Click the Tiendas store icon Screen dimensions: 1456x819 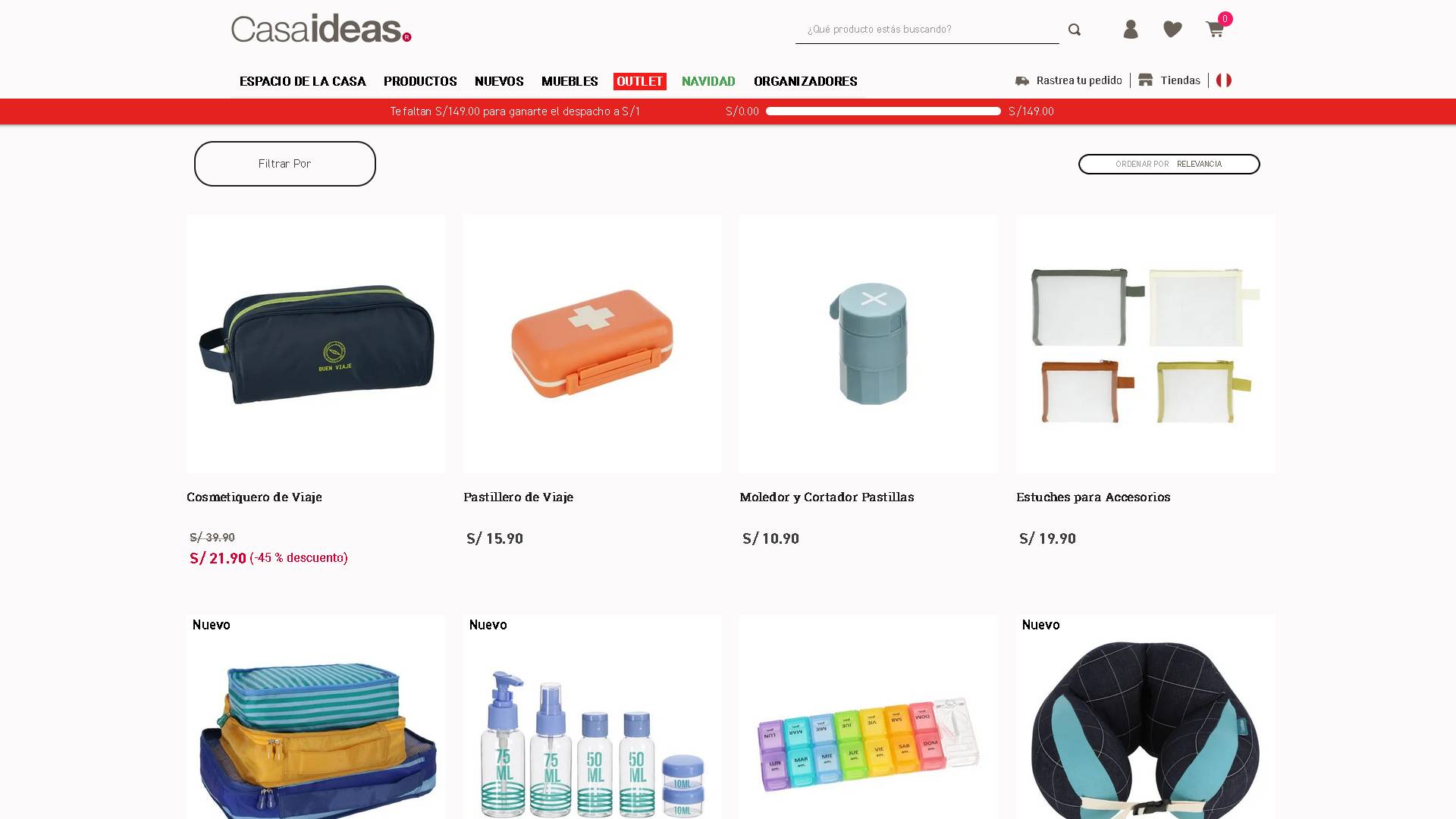(1145, 80)
